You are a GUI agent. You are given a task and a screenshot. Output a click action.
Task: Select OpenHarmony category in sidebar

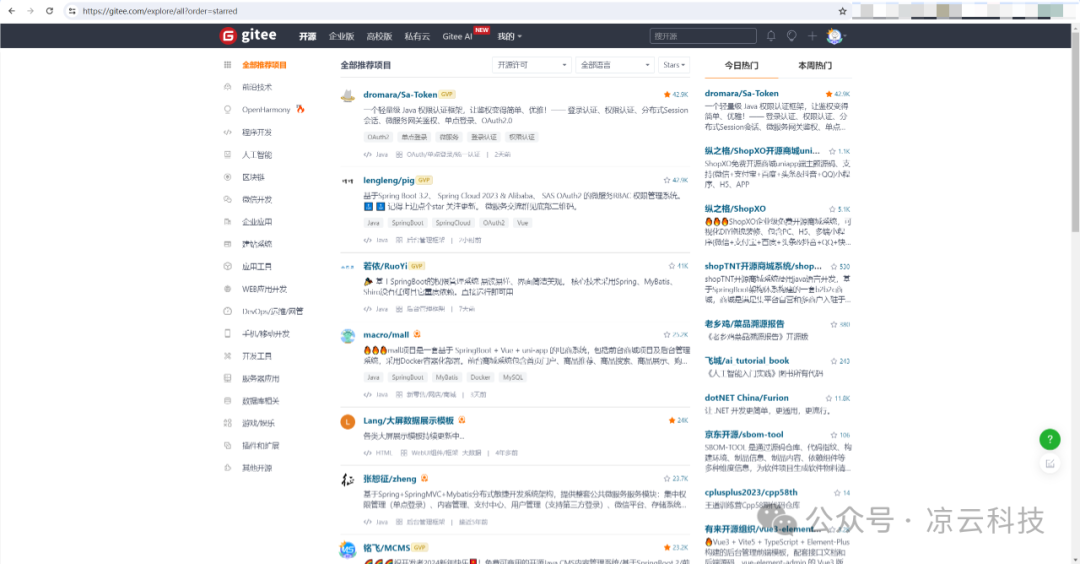coord(266,109)
